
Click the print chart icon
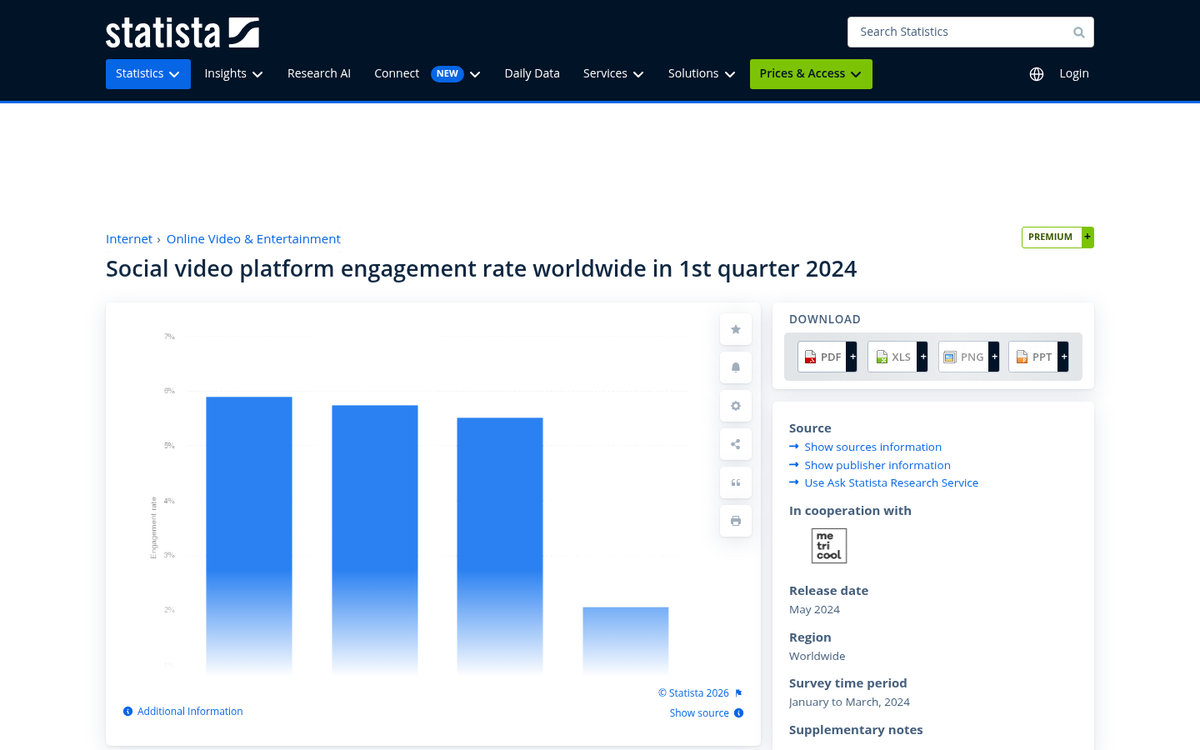(735, 521)
